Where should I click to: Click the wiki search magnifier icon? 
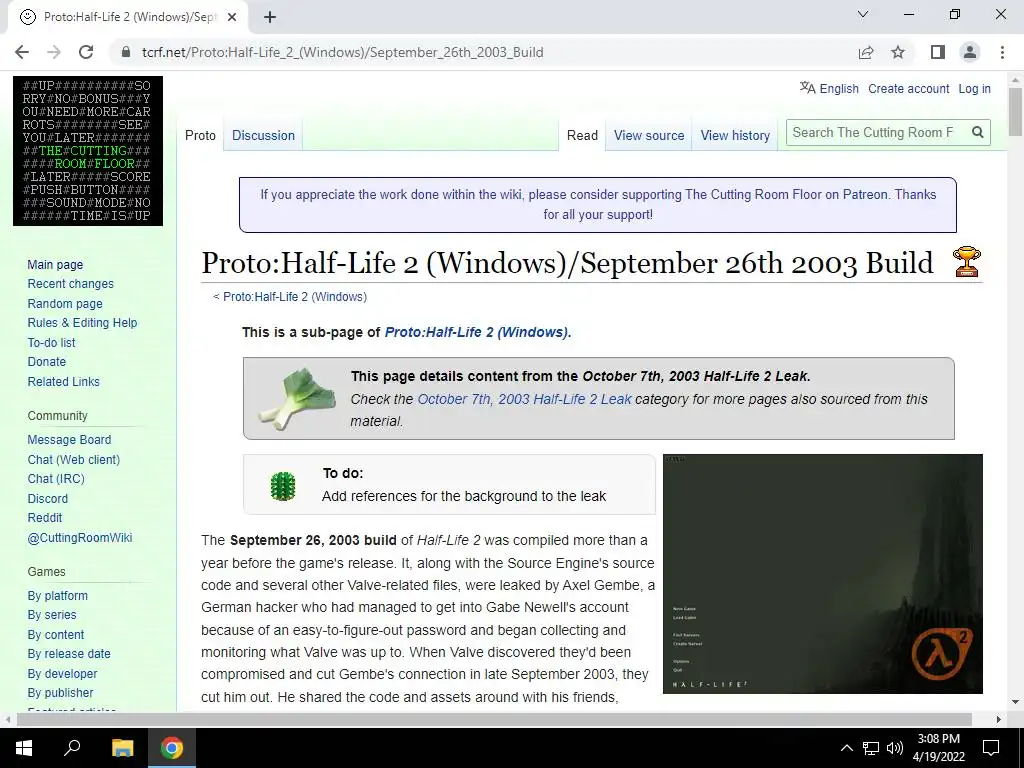978,133
